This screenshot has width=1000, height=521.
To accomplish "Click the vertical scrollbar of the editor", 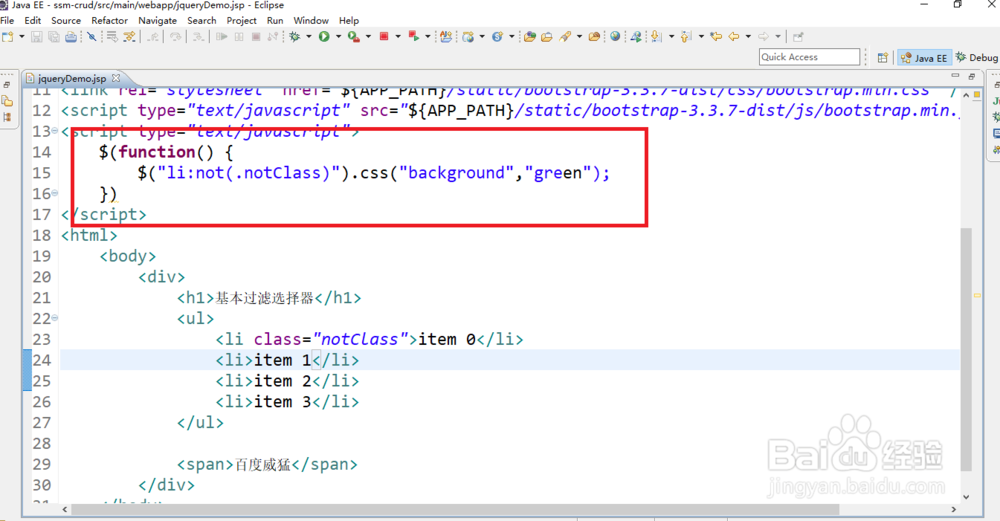I will click(966, 351).
